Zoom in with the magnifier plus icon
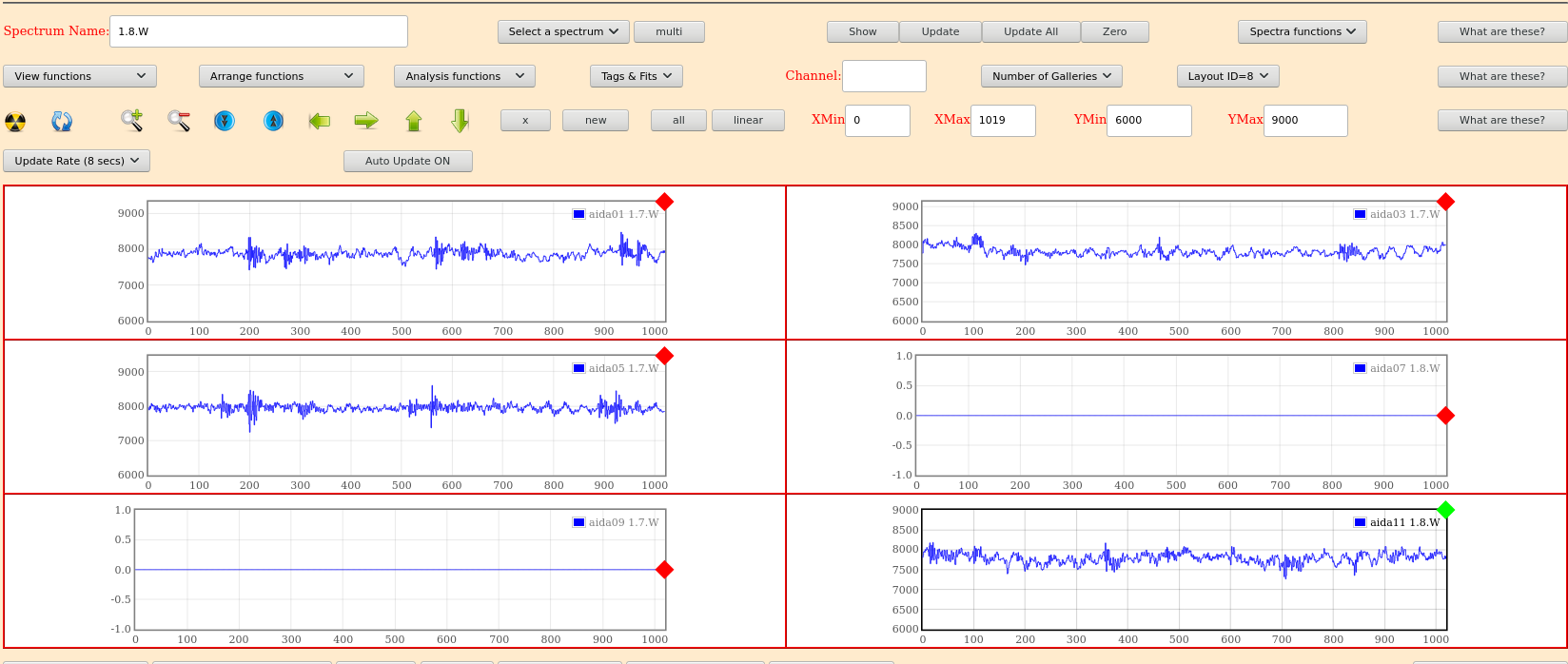 point(131,121)
